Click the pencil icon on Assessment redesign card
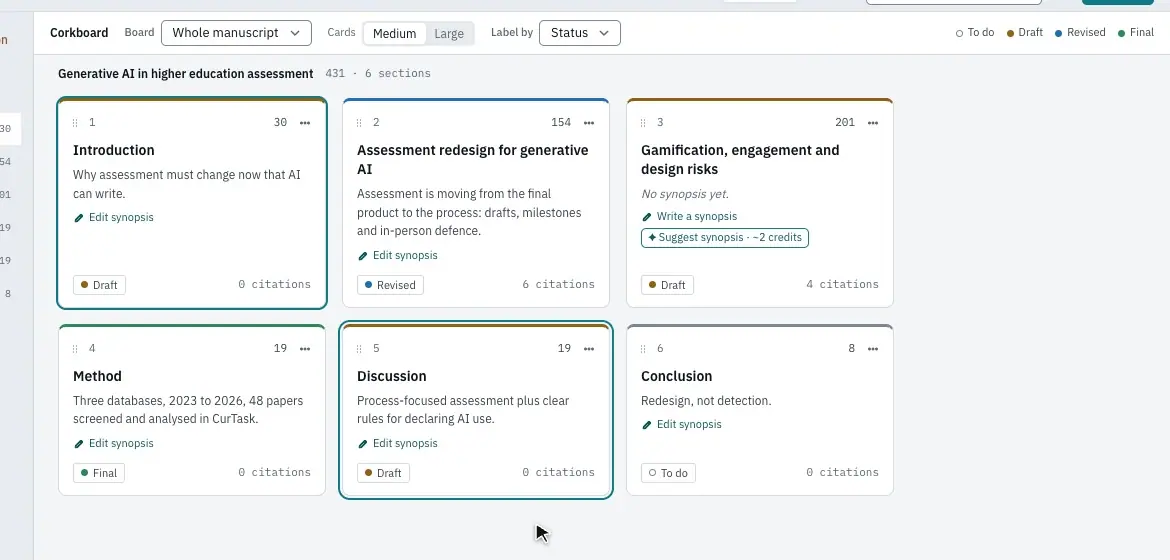 363,255
